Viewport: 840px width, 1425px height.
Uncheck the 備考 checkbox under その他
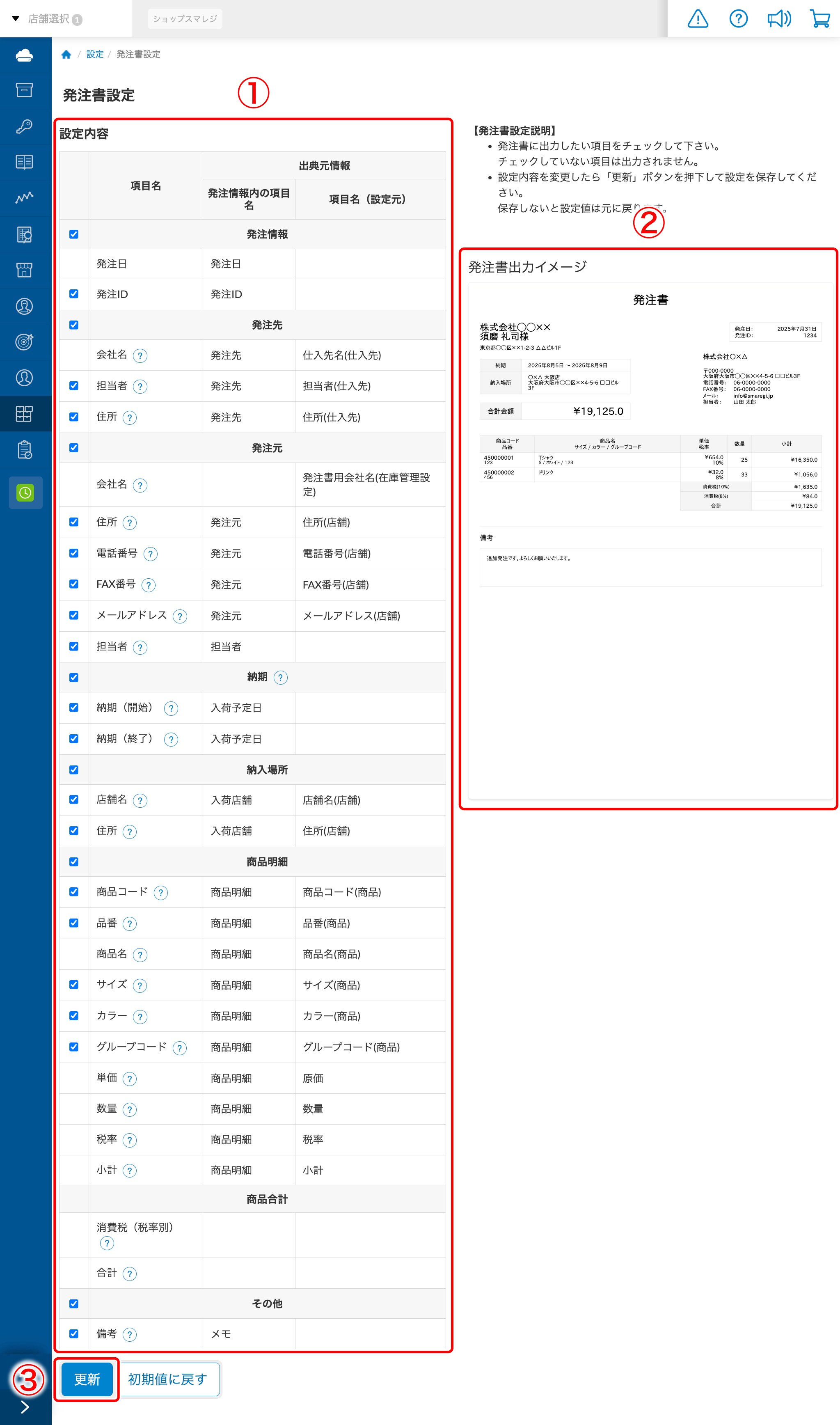click(73, 1334)
